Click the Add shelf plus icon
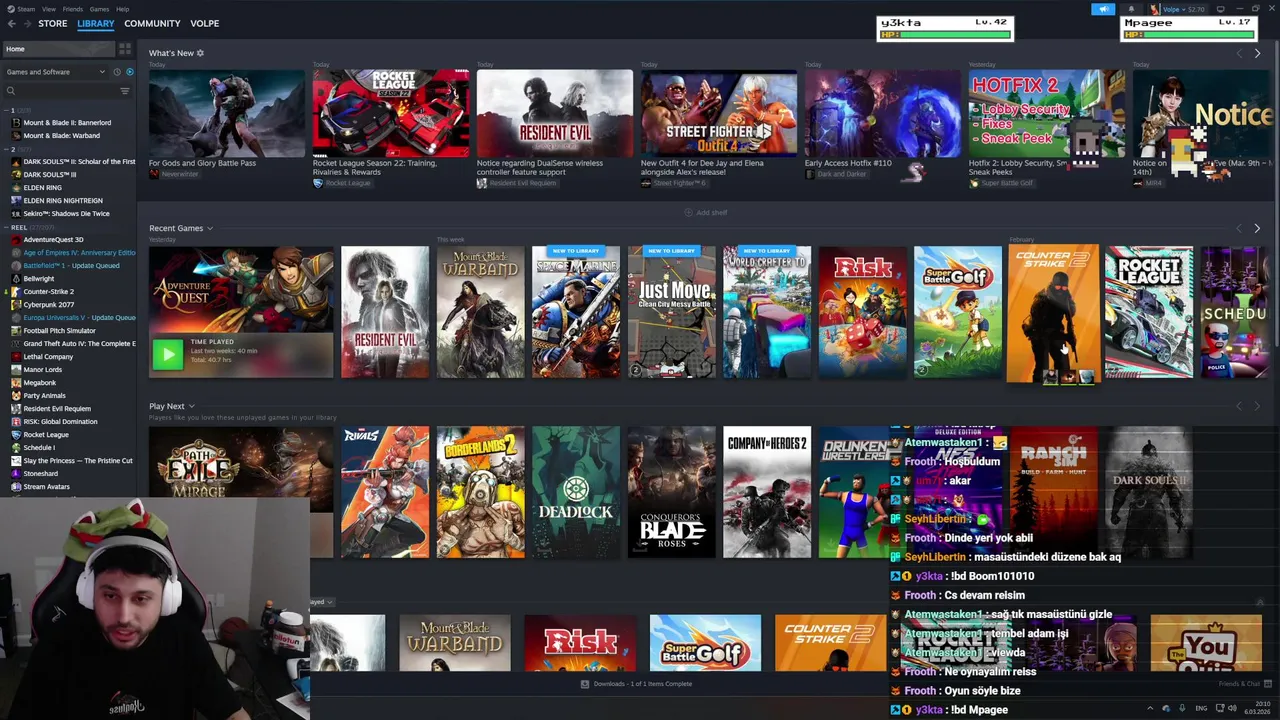The height and width of the screenshot is (720, 1280). pyautogui.click(x=688, y=213)
